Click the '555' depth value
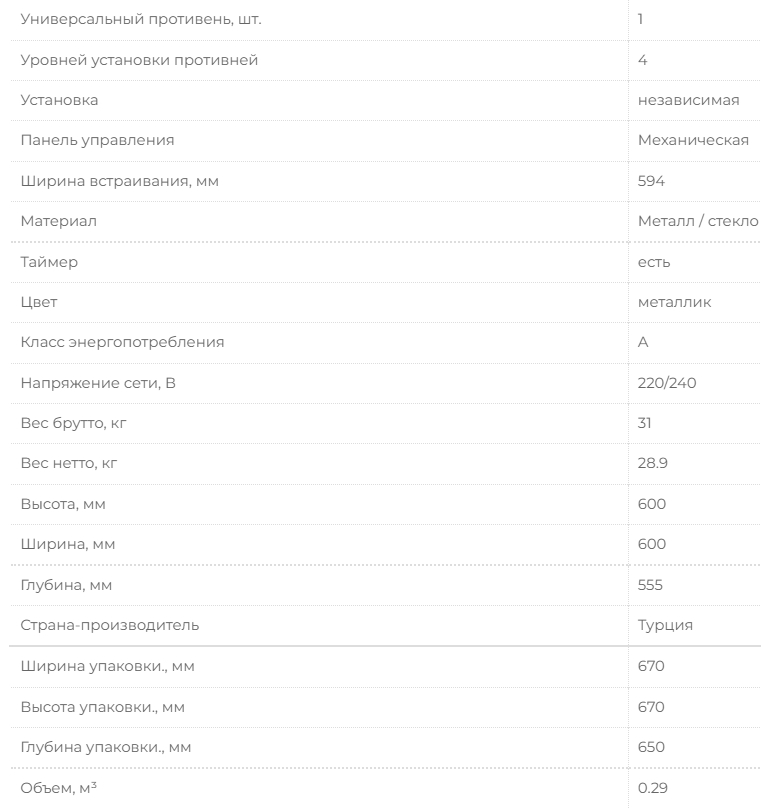This screenshot has width=761, height=811. [650, 585]
